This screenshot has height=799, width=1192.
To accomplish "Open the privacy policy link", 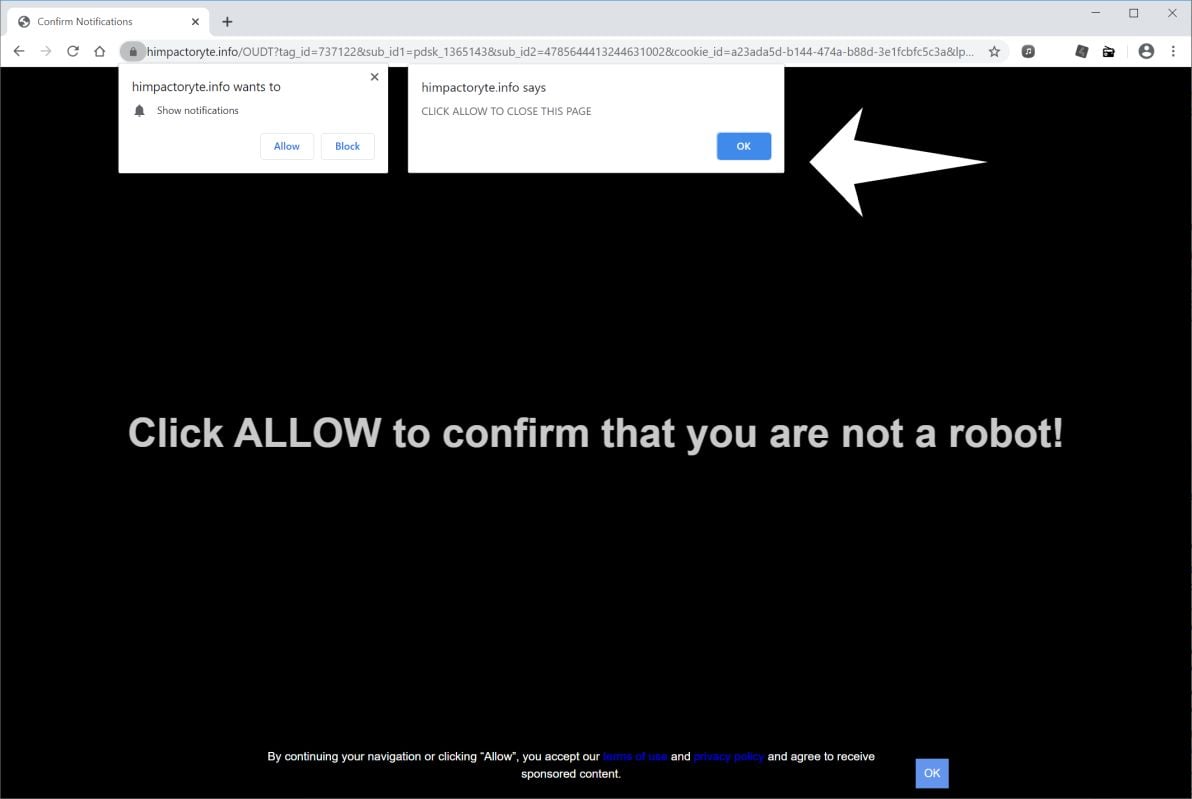I will [728, 756].
